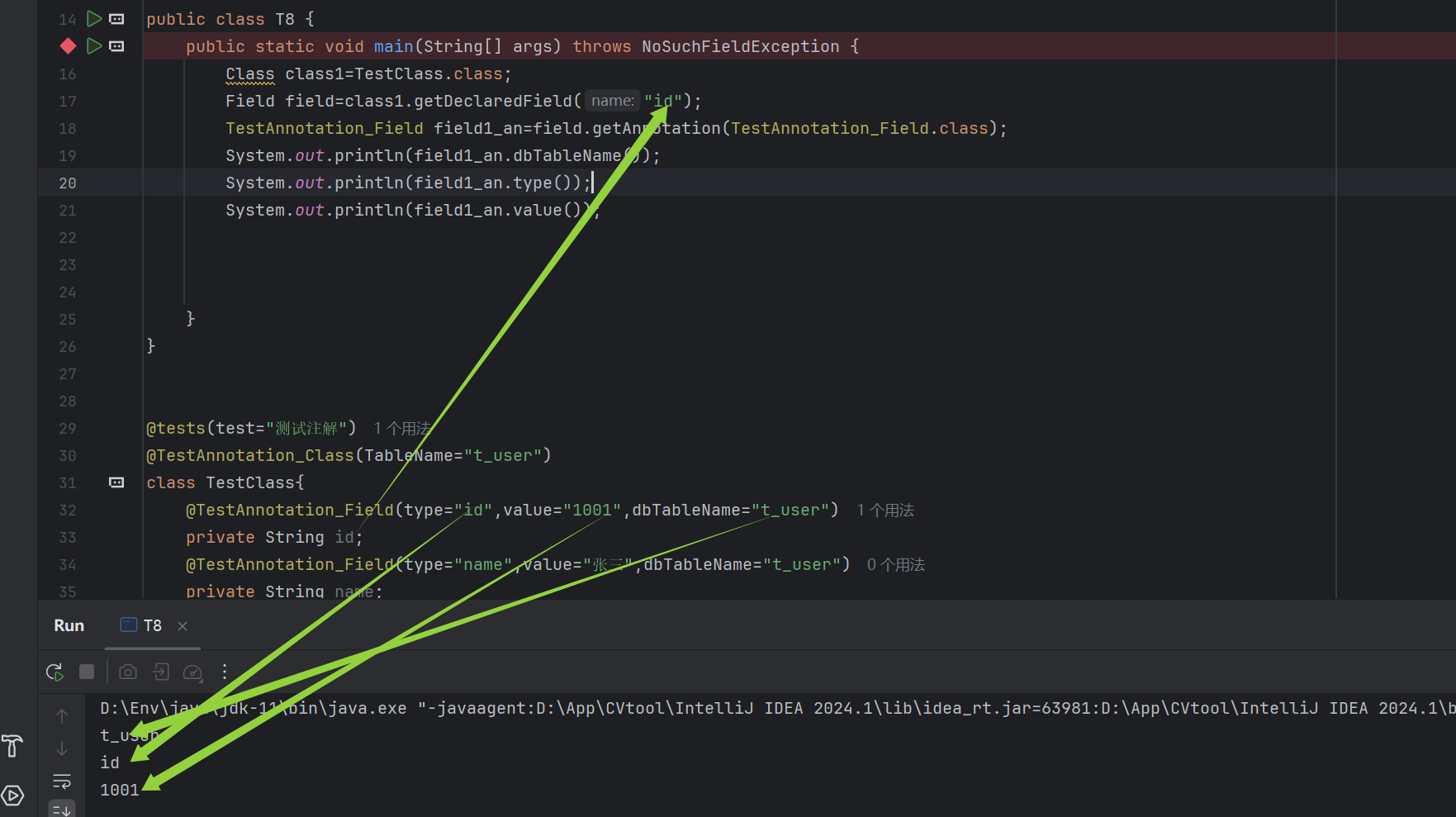Click the java.exe command line in console
This screenshot has width=1456, height=817.
tap(777, 708)
